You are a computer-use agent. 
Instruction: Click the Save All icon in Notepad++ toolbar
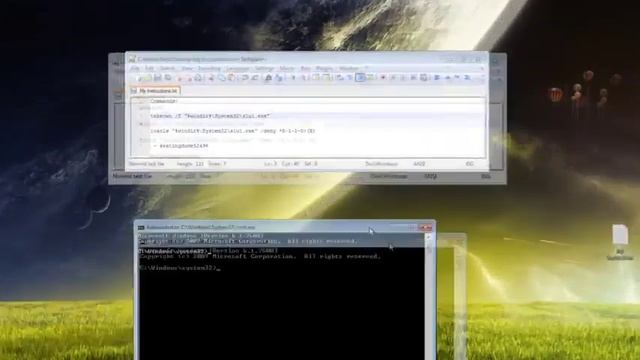[168, 78]
